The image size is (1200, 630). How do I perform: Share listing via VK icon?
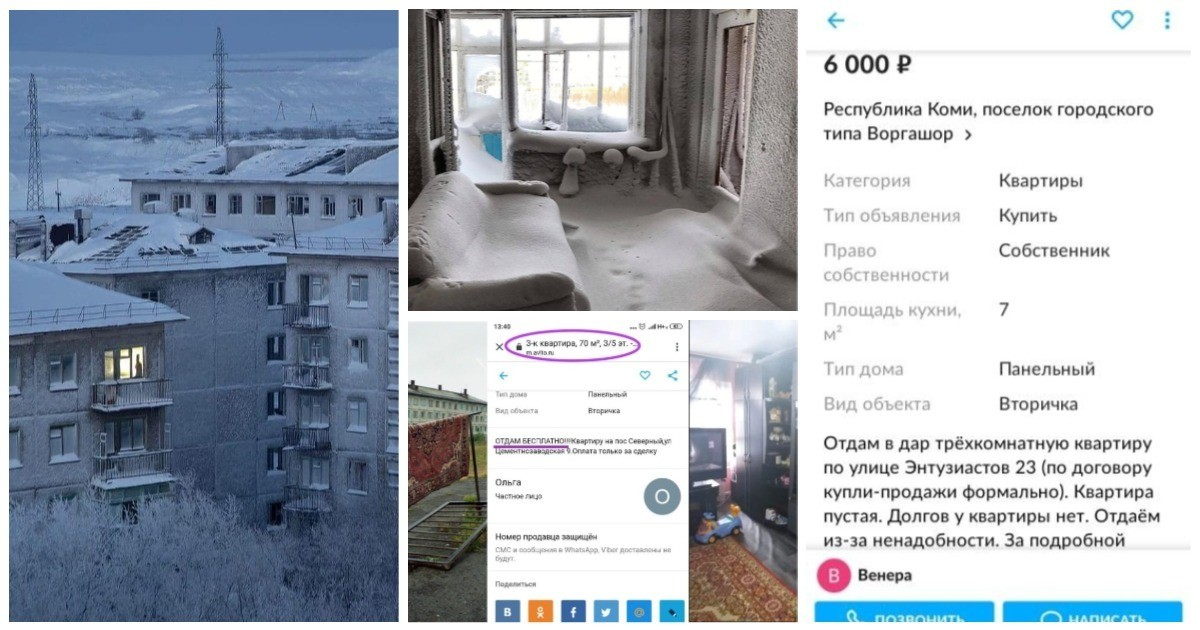(507, 609)
